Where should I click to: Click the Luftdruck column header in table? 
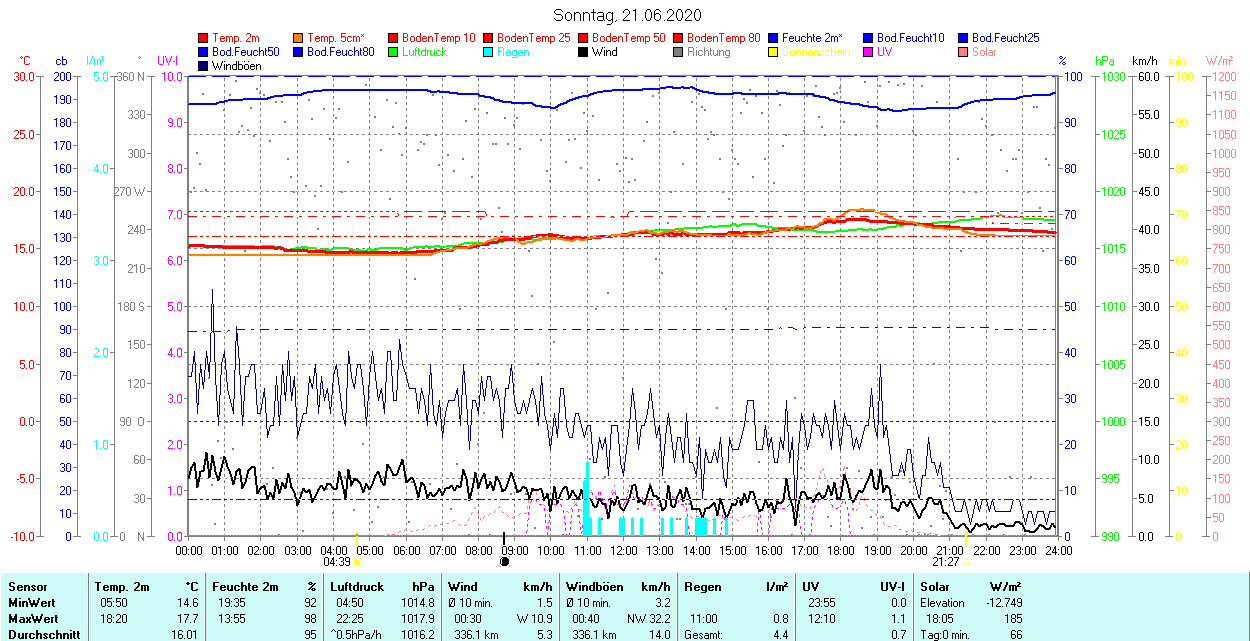click(357, 587)
